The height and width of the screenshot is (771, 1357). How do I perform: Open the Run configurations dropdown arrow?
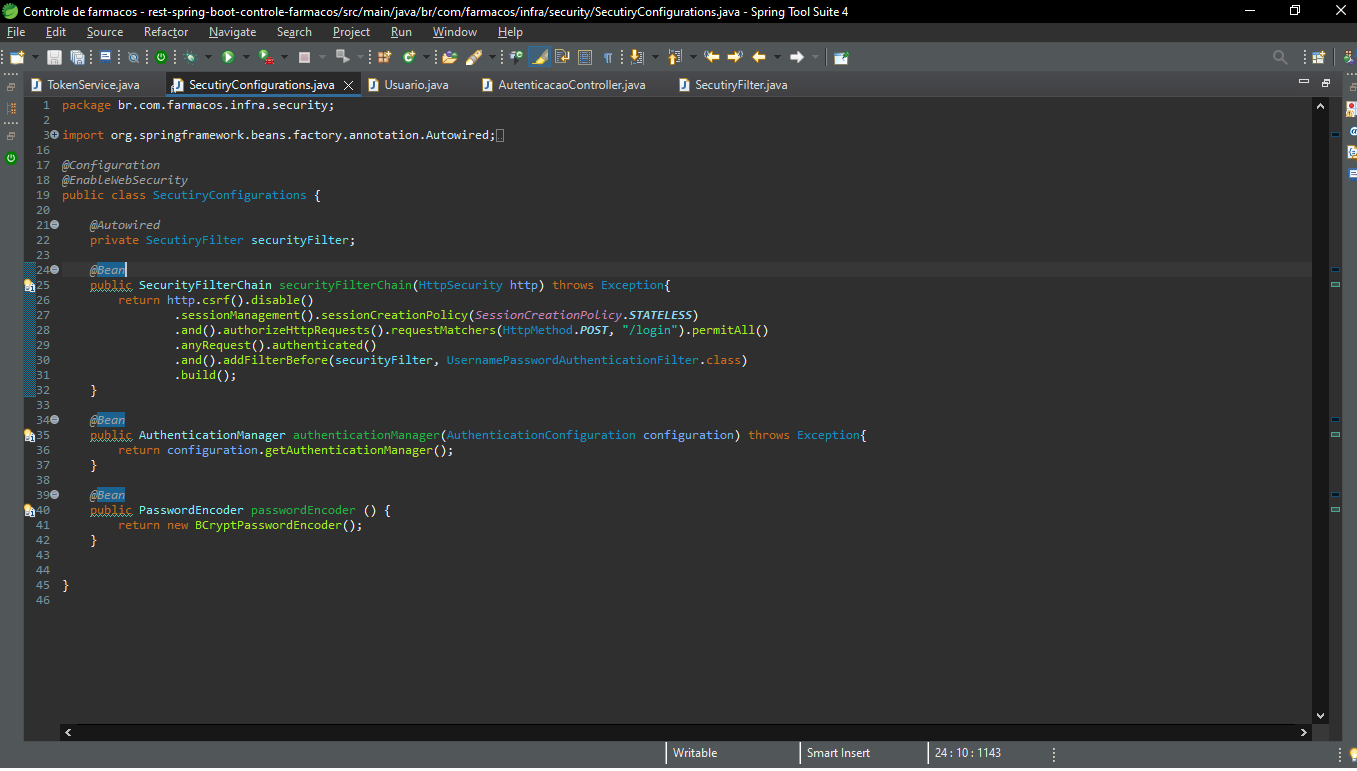click(246, 57)
